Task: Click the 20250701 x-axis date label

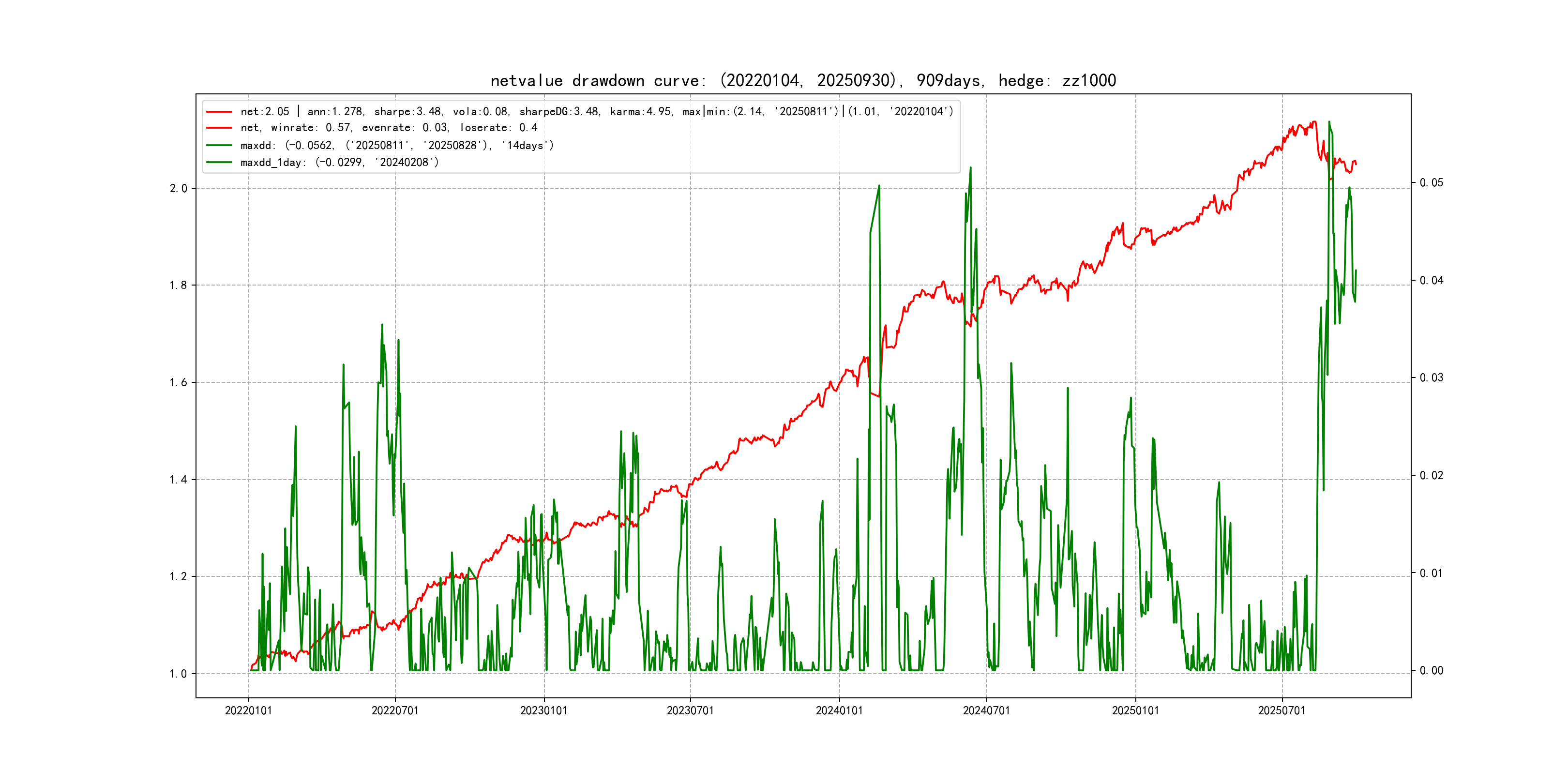Action: click(x=1282, y=711)
